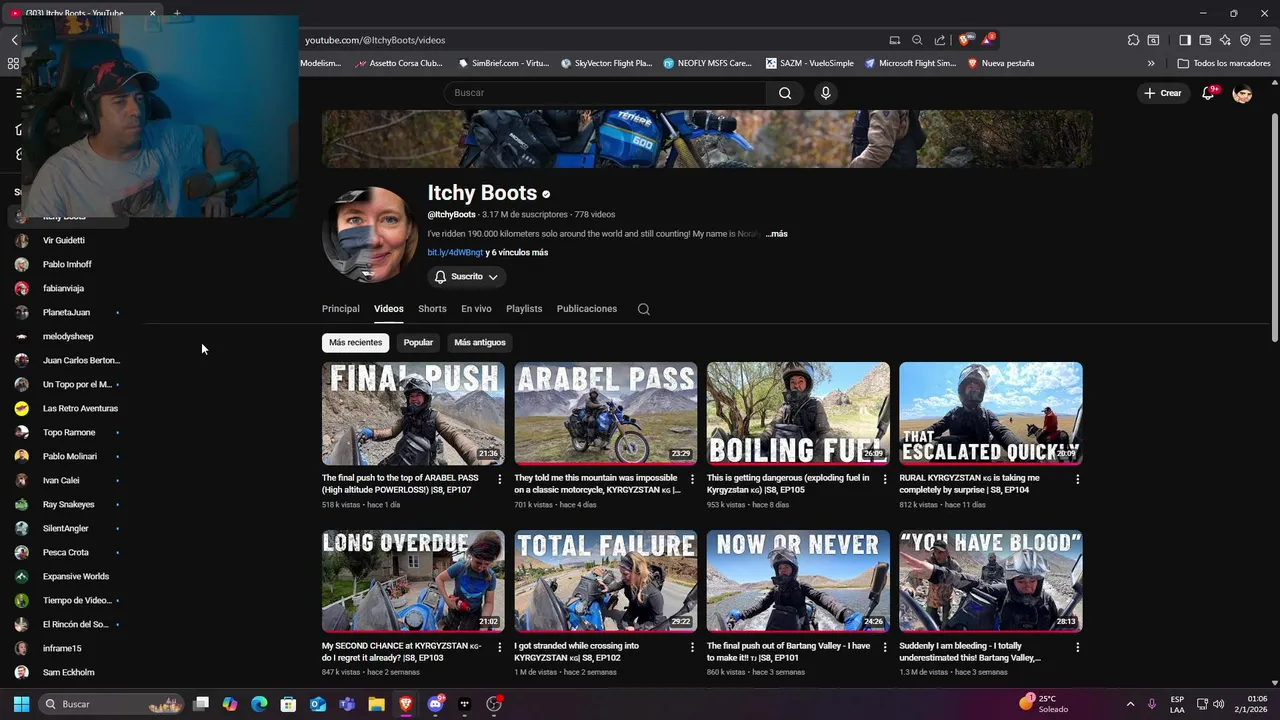
Task: Switch to Playlists channel tab
Action: click(524, 309)
